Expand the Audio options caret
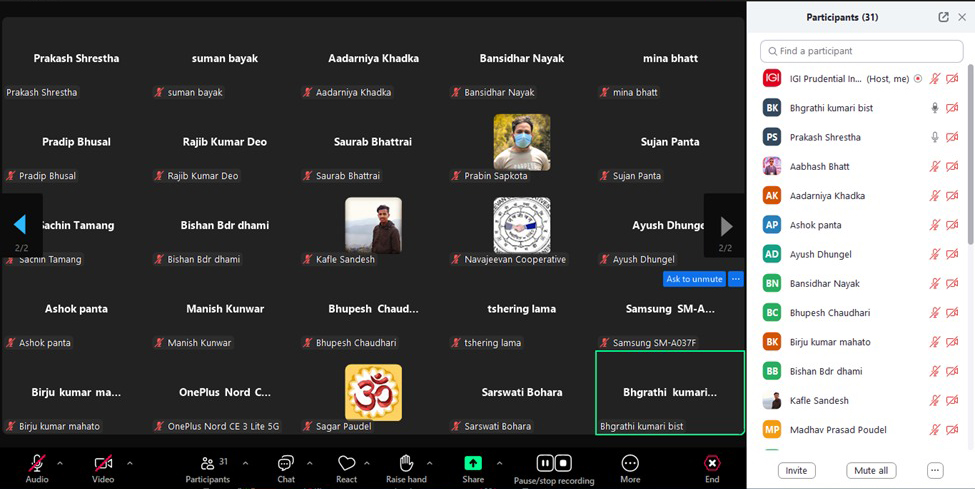 coord(60,463)
